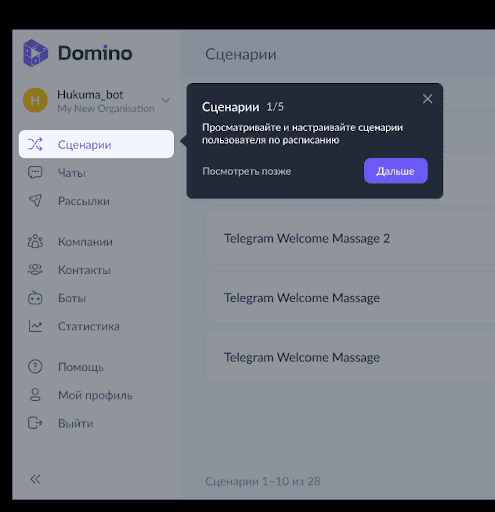Click the yellow H avatar for Hukuma_bot
The image size is (495, 512).
35,100
